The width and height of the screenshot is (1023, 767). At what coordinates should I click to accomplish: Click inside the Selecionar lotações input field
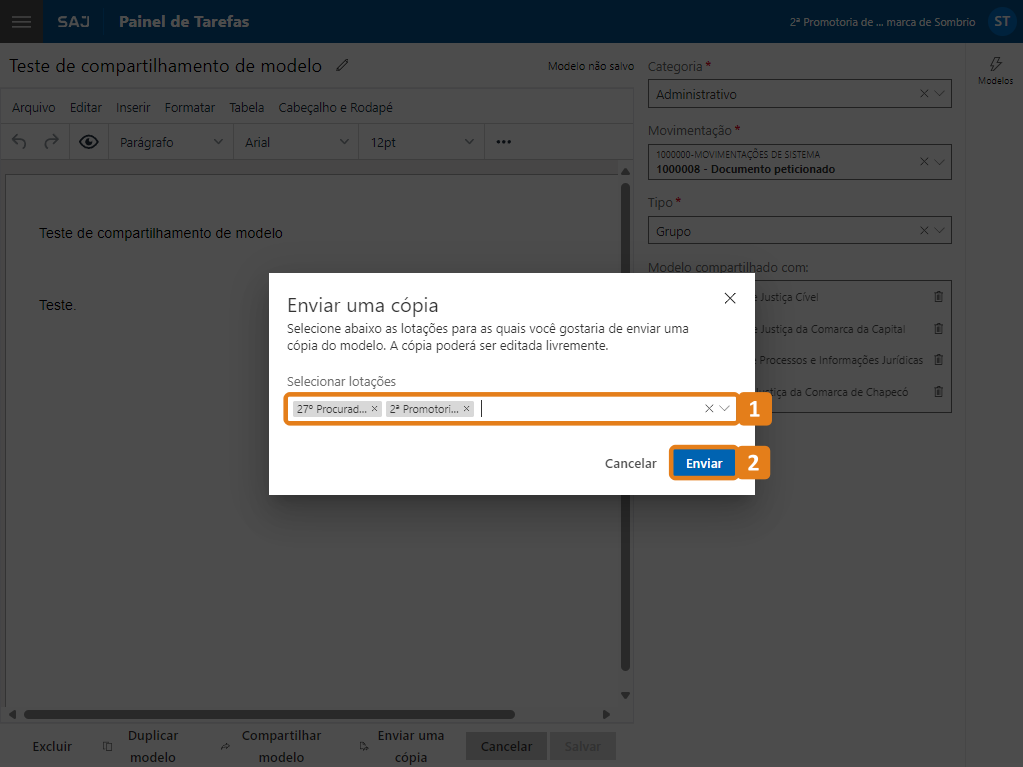click(590, 409)
